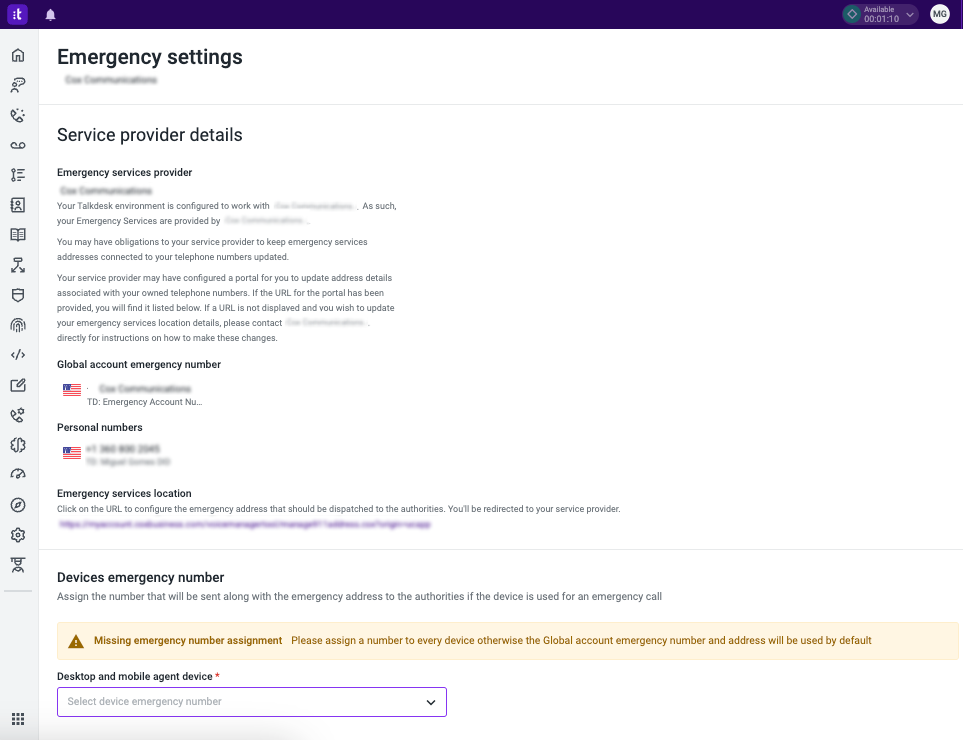Open the emergency services location URL

[245, 524]
